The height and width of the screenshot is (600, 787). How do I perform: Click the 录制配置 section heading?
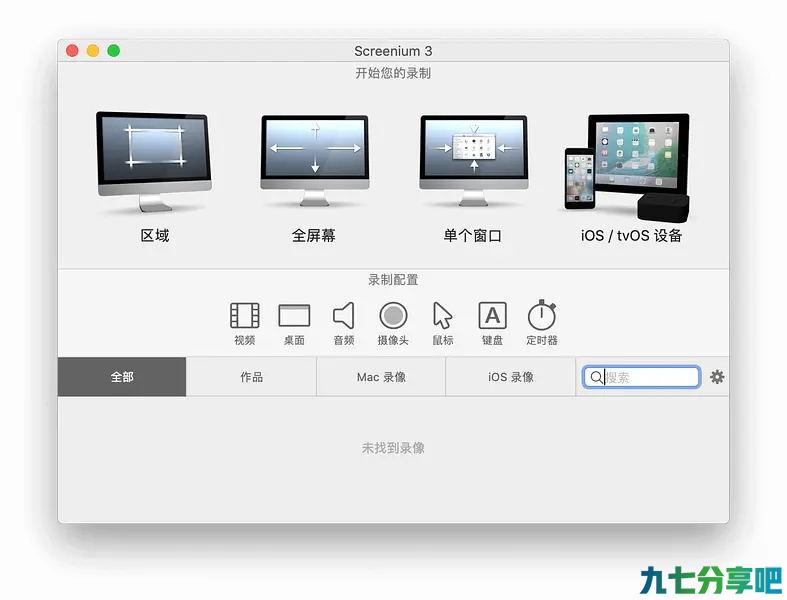[393, 280]
